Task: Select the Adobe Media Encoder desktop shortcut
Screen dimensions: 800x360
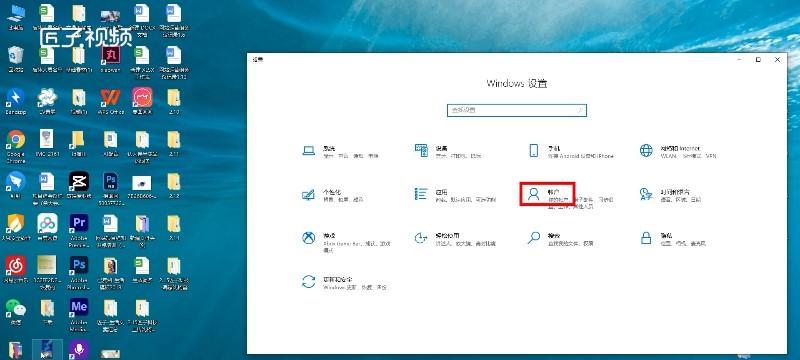Action: [79, 314]
